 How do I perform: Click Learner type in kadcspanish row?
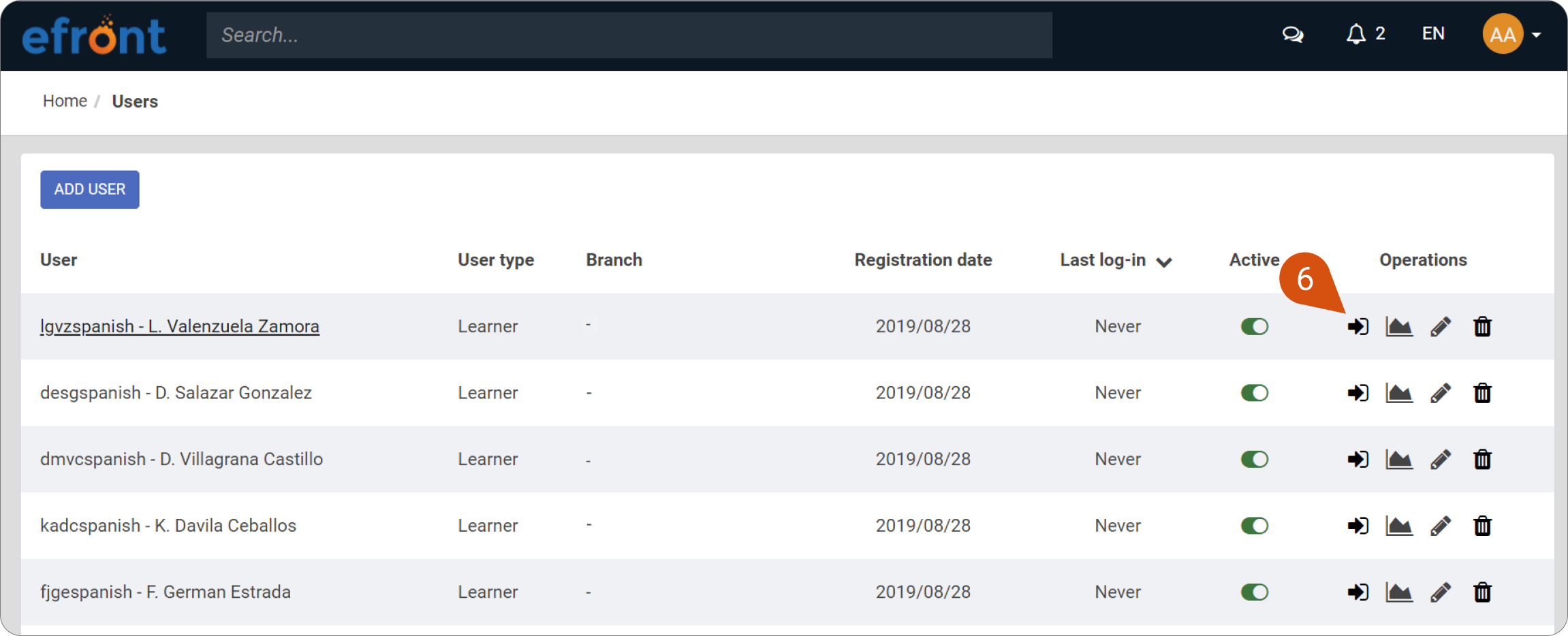488,526
